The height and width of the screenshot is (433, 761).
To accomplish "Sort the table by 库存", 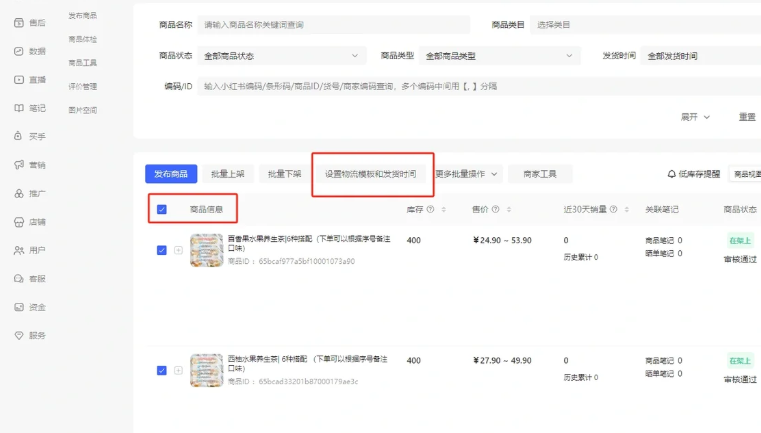I will [x=443, y=209].
